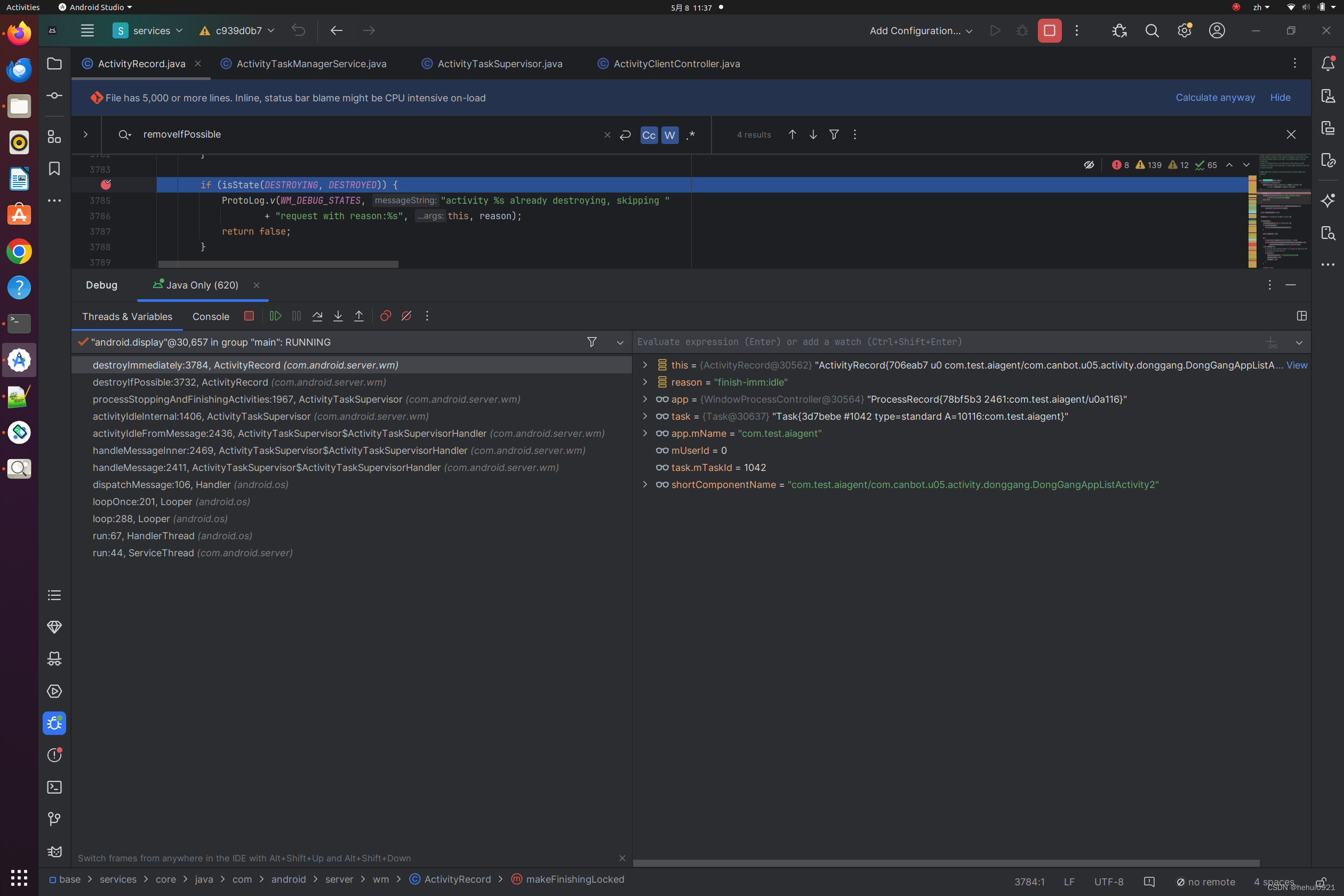Open the main hamburger menu

(87, 31)
